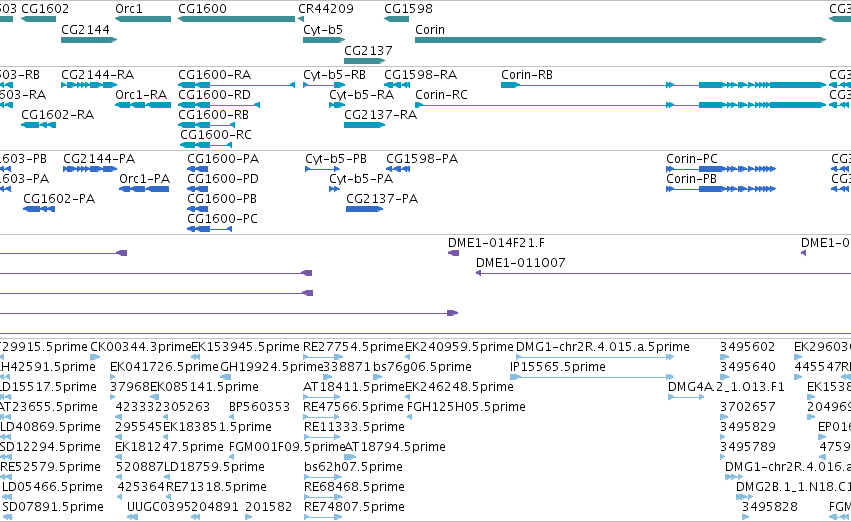Click the CG1600-RA transcript

click(x=237, y=85)
